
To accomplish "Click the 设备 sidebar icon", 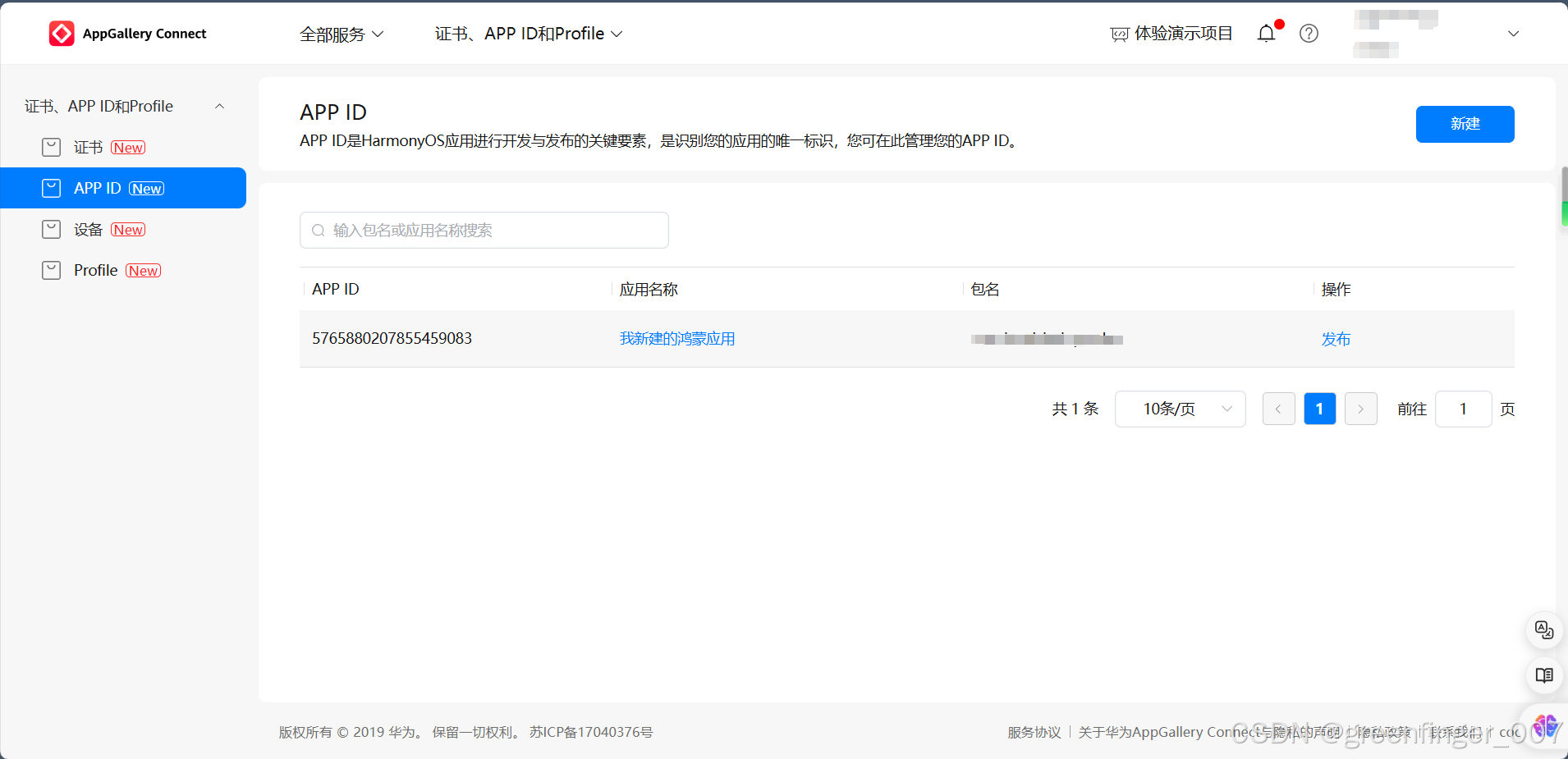I will click(x=51, y=229).
